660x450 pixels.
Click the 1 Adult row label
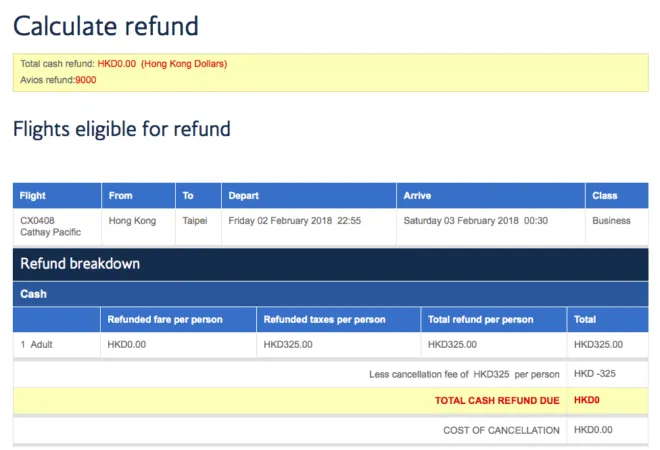click(36, 345)
